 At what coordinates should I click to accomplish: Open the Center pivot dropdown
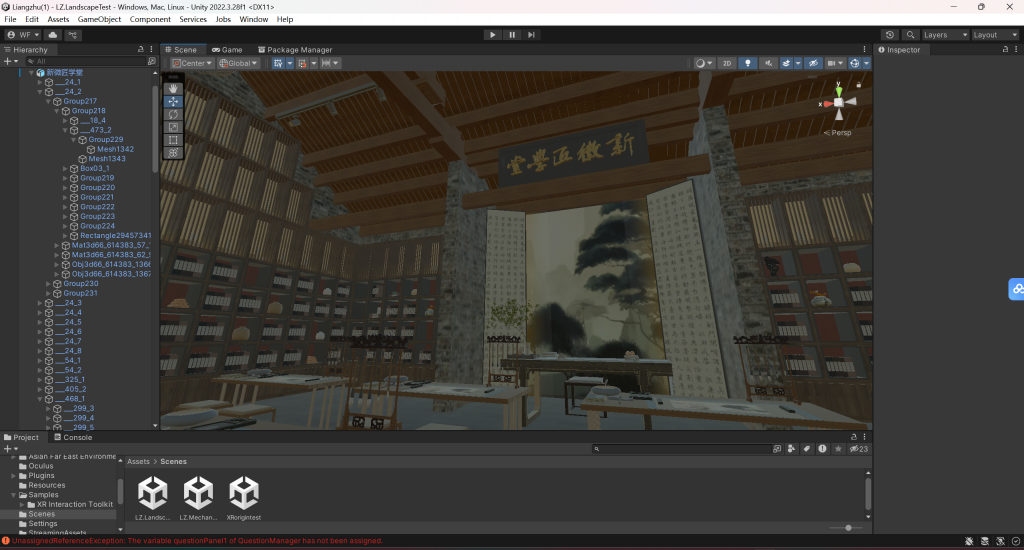tap(192, 63)
